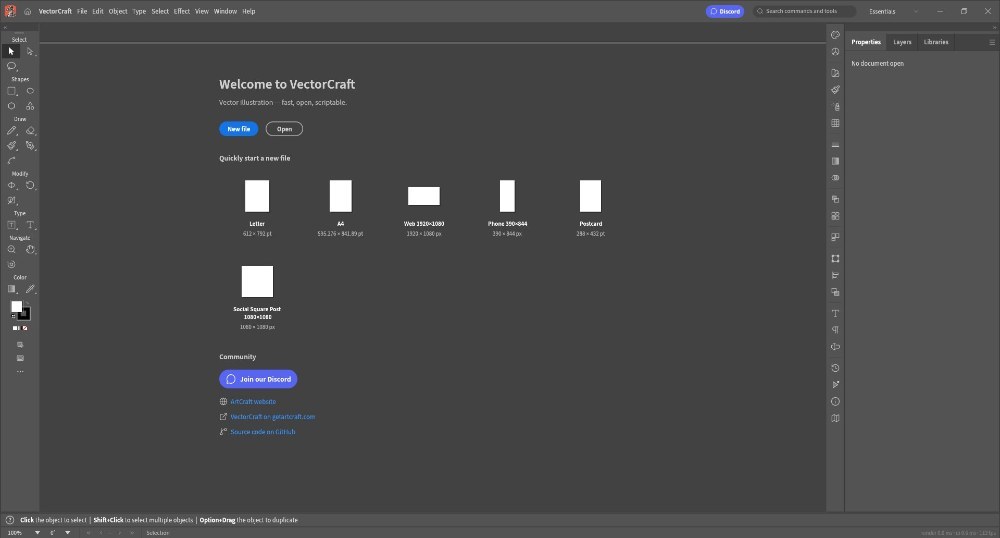Click the Open button
This screenshot has height=538, width=1000.
tap(284, 129)
